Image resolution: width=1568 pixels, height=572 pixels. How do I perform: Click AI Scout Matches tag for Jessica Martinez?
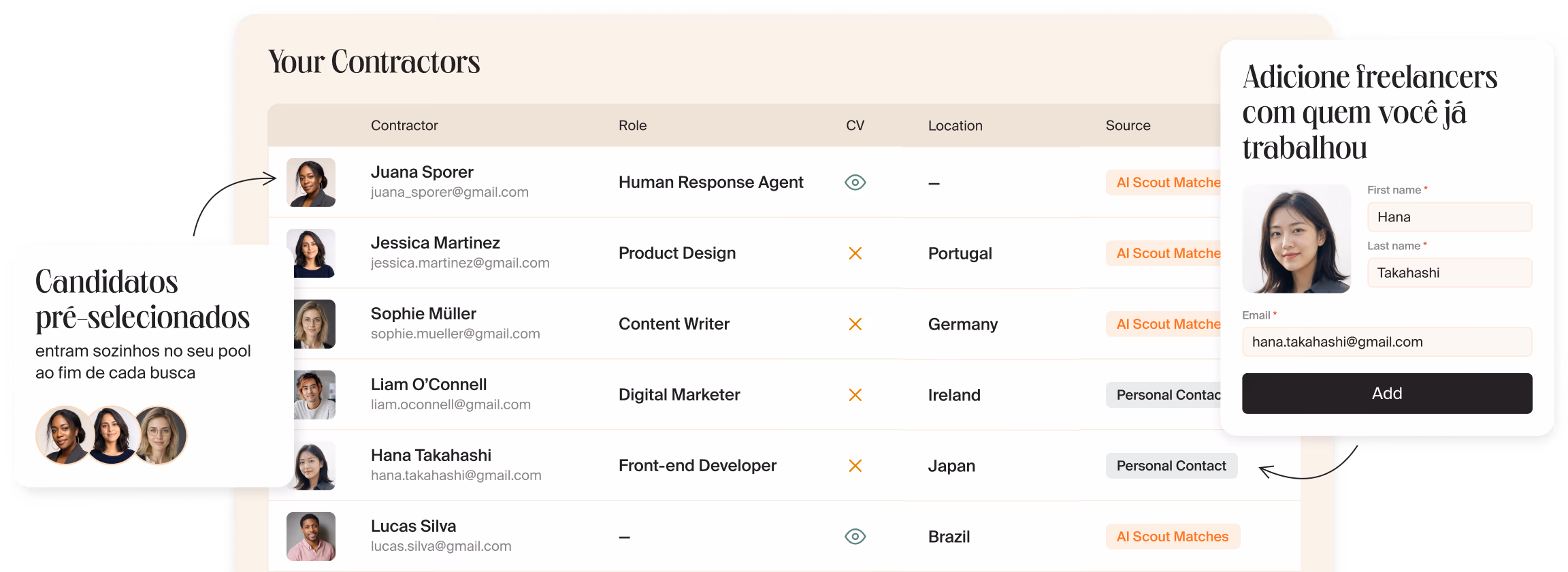click(x=1164, y=253)
